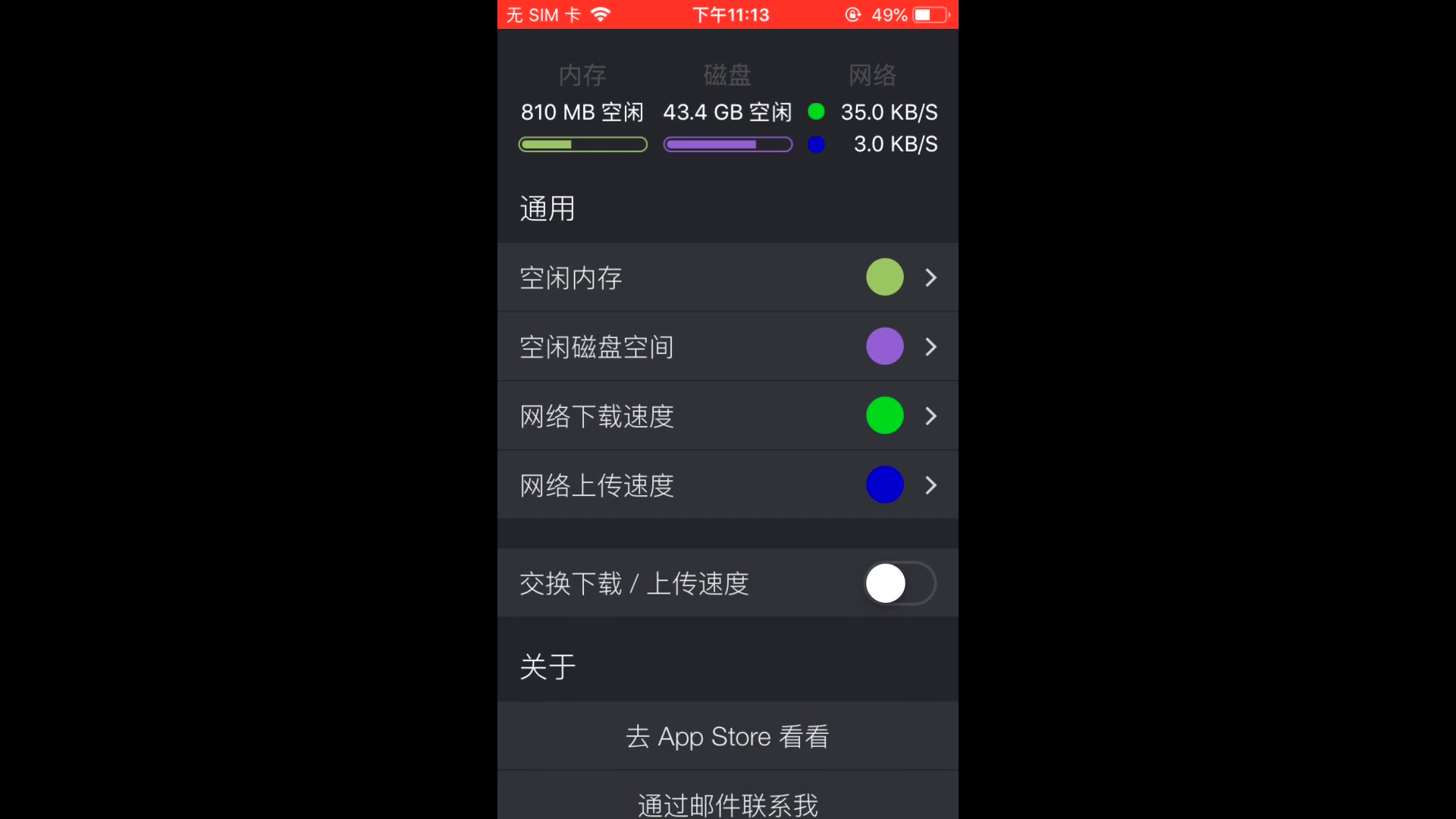Image resolution: width=1456 pixels, height=819 pixels.
Task: Expand the 空闲内存 settings row
Action: [x=727, y=277]
